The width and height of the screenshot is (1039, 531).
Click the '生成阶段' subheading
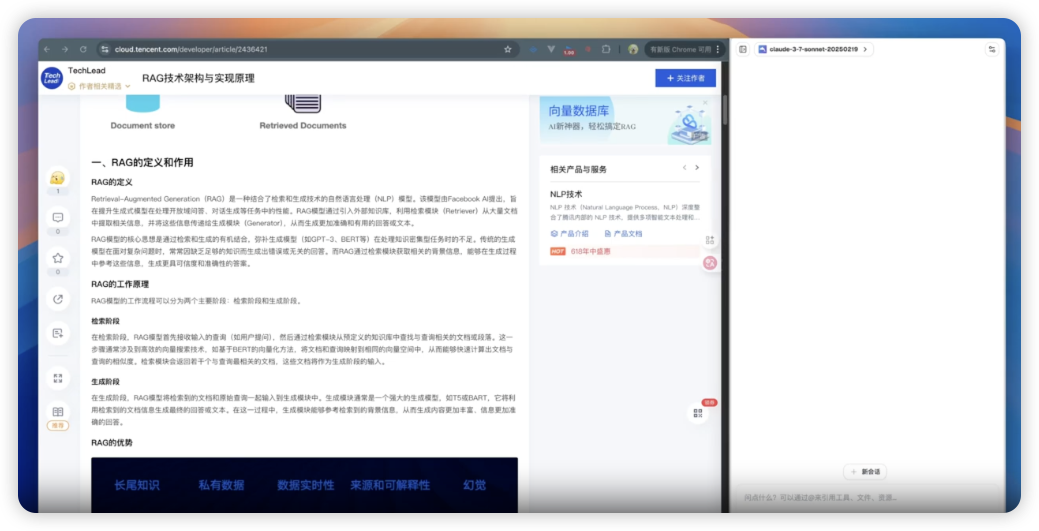[105, 382]
